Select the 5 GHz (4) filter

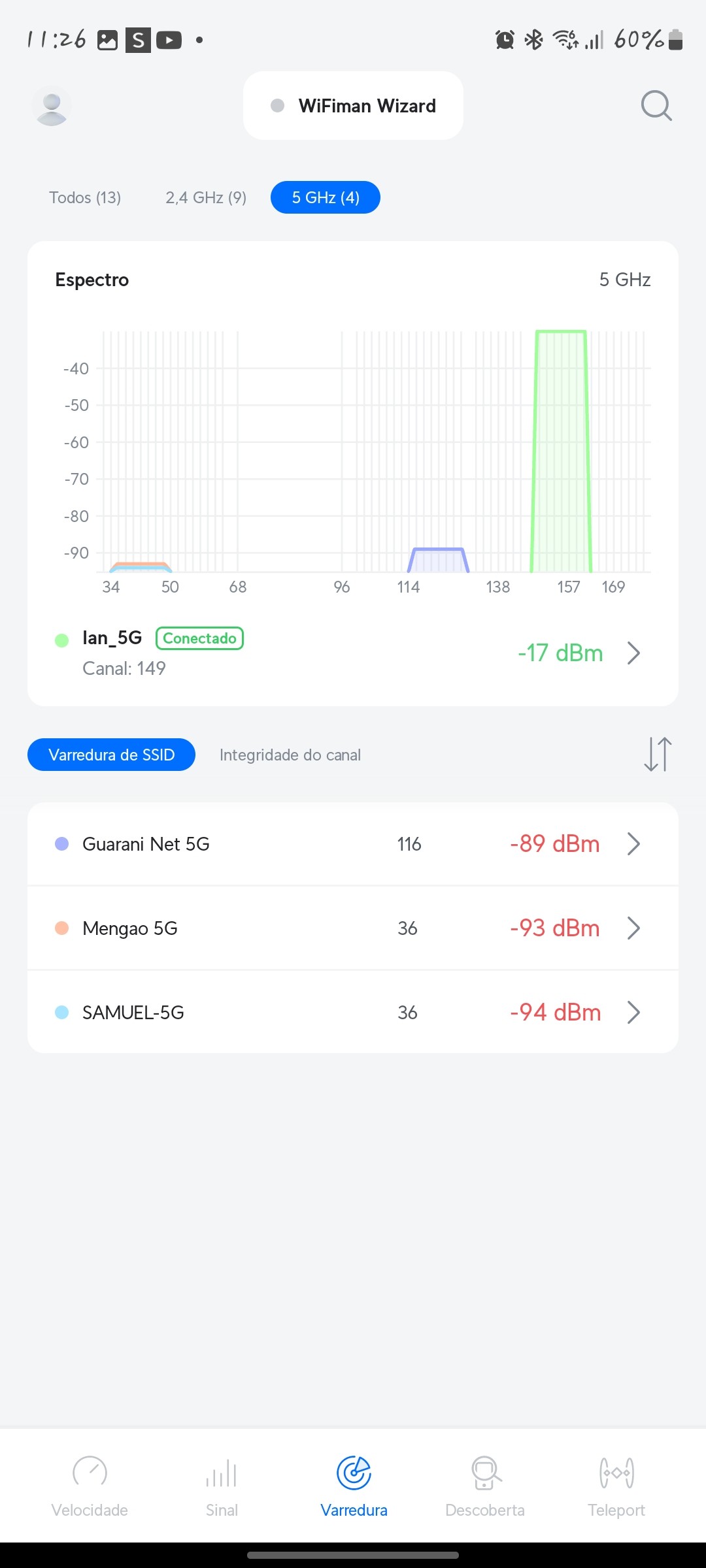(326, 197)
